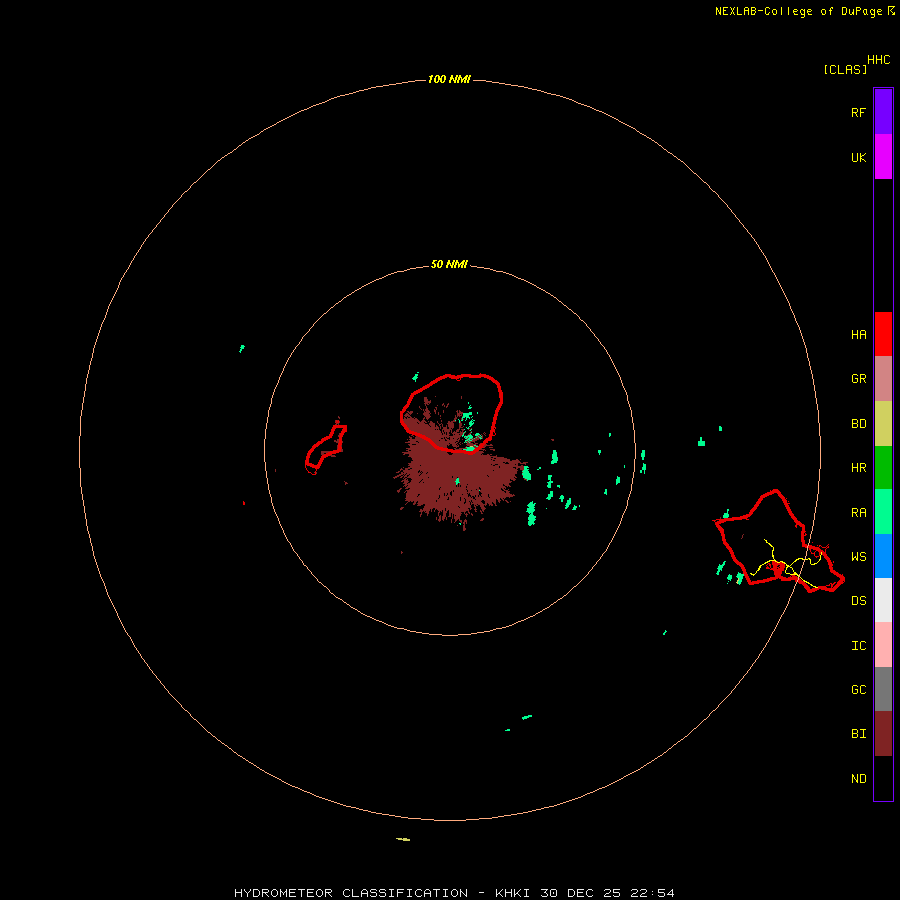
Task: Click the WS legend label
Action: click(x=858, y=557)
